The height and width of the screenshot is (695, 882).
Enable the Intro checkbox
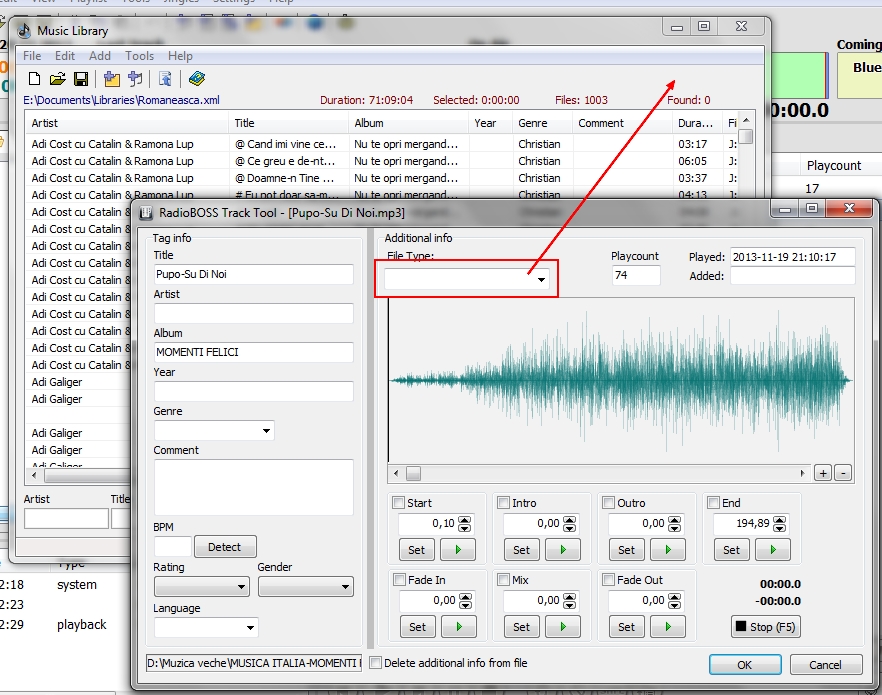(503, 503)
